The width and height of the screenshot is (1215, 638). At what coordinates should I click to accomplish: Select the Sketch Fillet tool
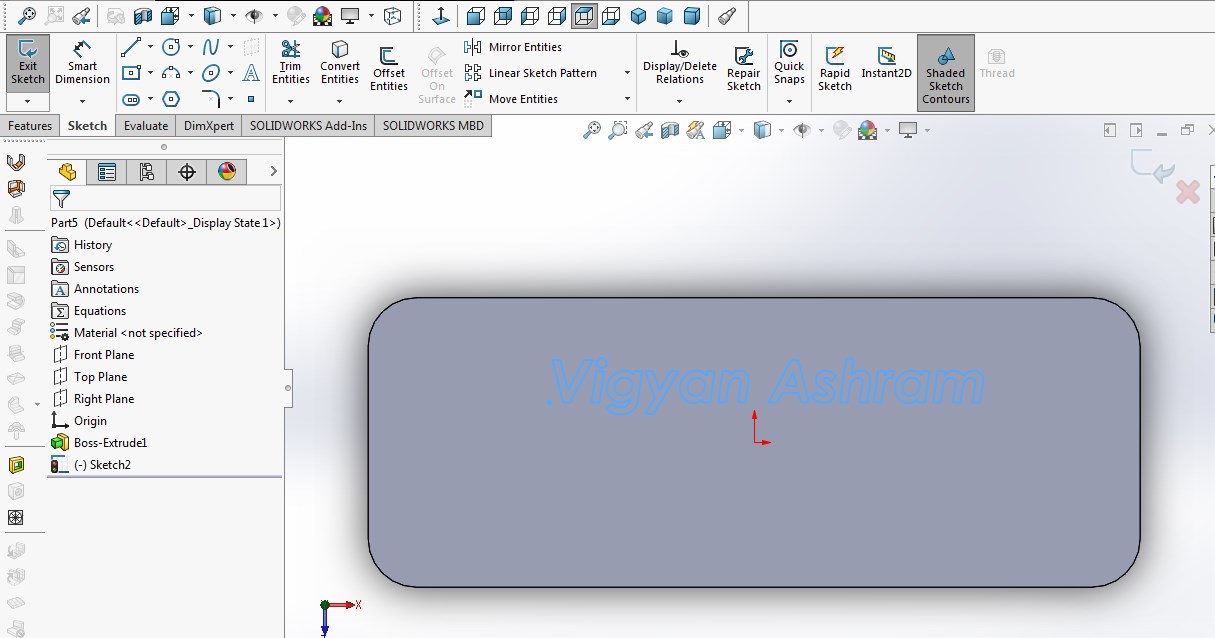point(211,99)
